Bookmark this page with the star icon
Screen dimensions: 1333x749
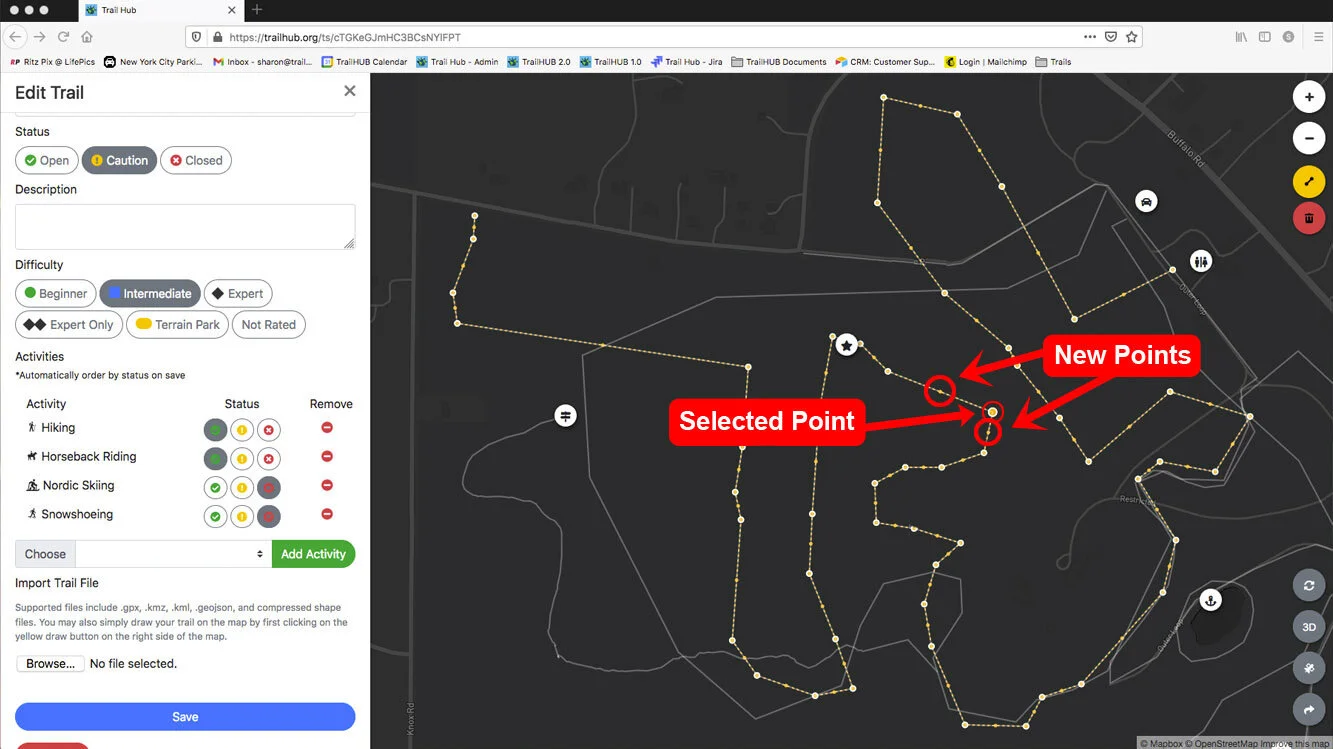[x=1132, y=37]
